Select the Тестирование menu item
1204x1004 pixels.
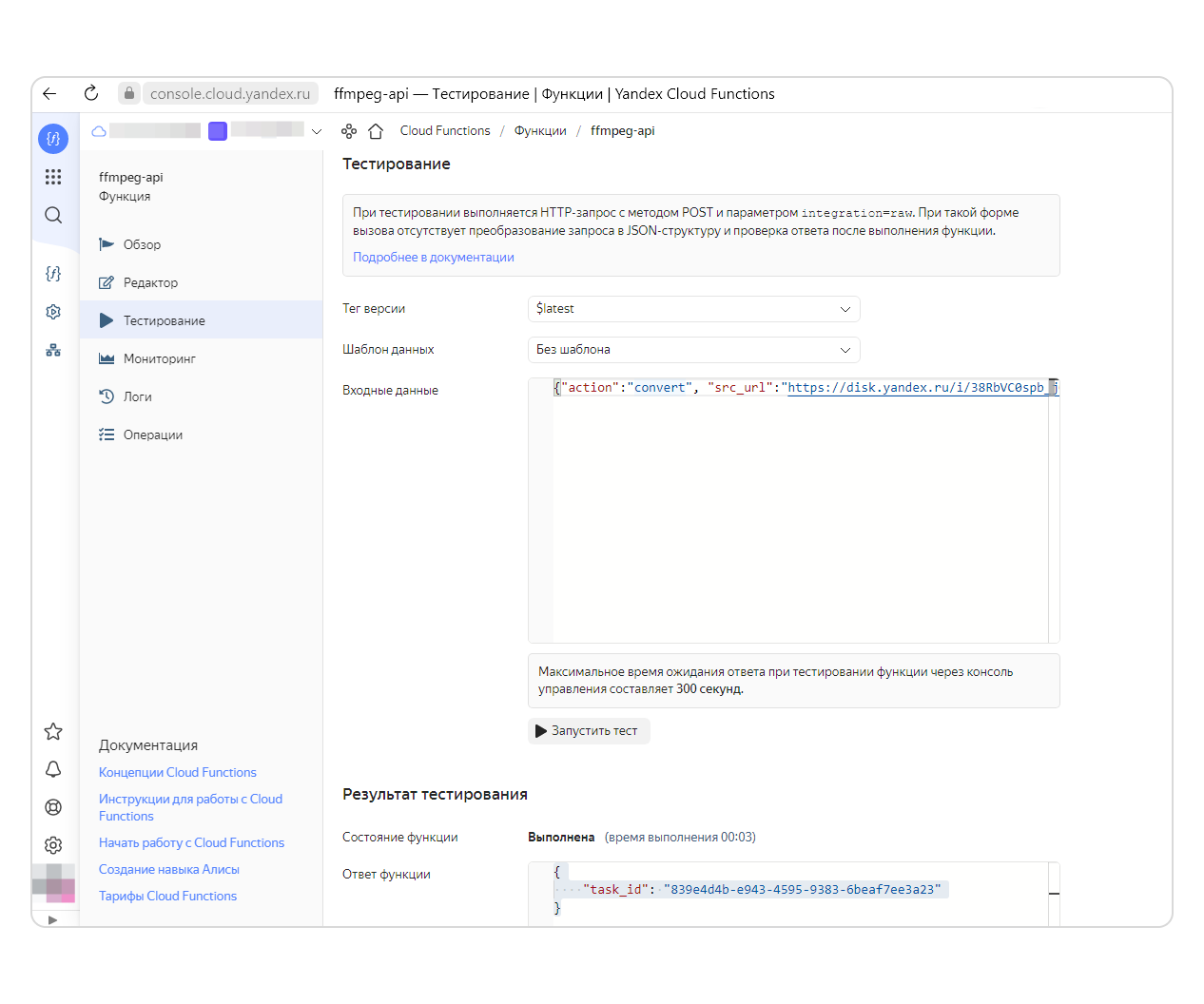pos(202,320)
